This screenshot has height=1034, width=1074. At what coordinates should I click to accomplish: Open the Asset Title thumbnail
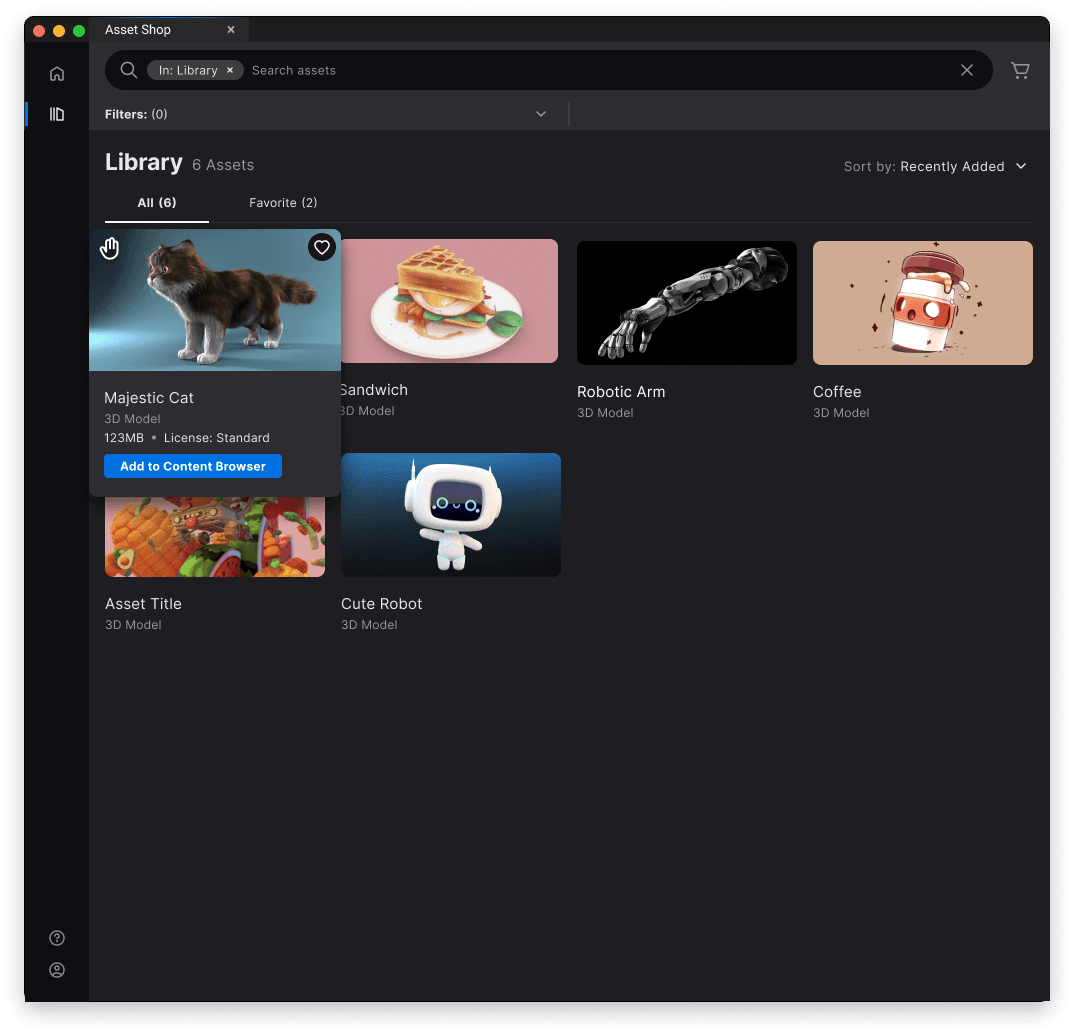215,537
